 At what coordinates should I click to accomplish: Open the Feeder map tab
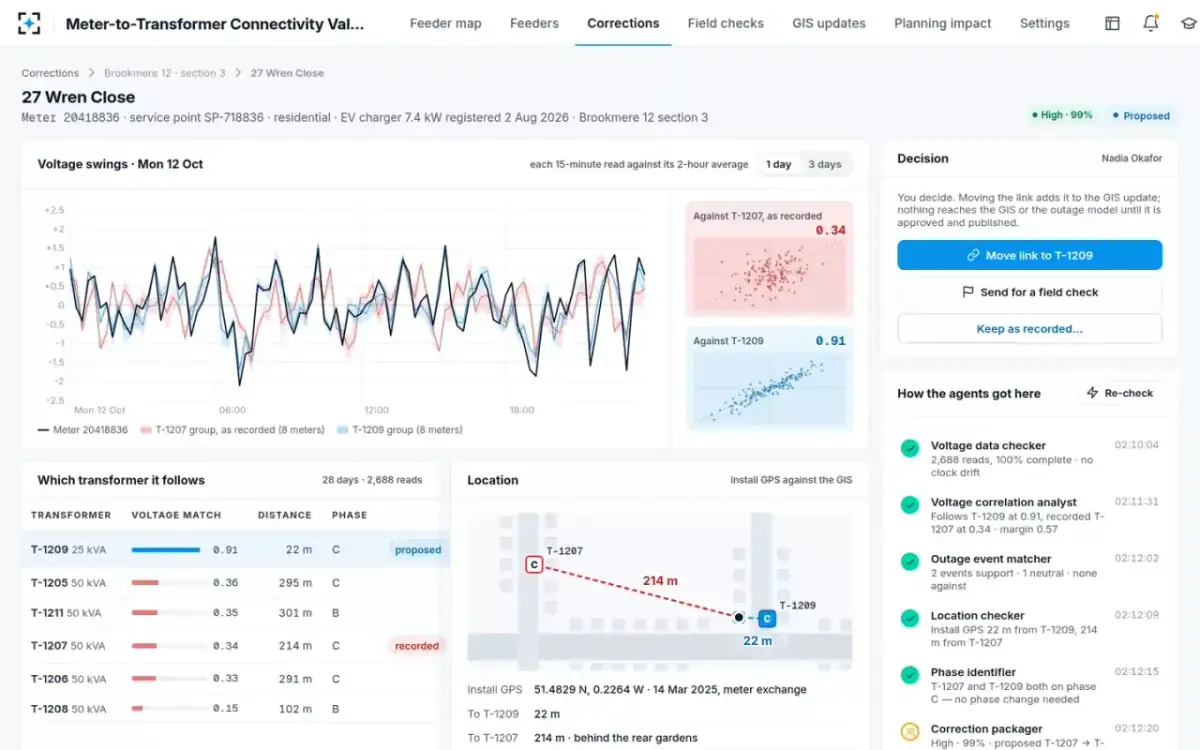pyautogui.click(x=445, y=23)
